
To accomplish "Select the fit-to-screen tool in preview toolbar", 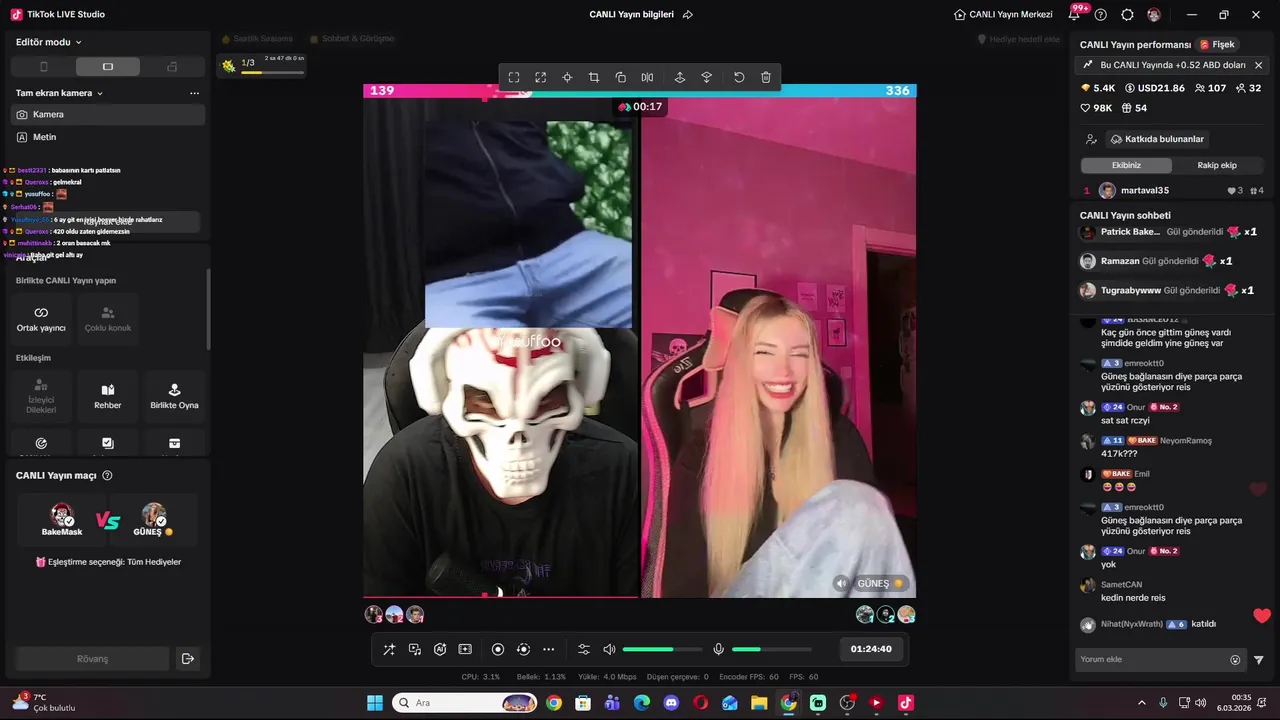I will [514, 77].
